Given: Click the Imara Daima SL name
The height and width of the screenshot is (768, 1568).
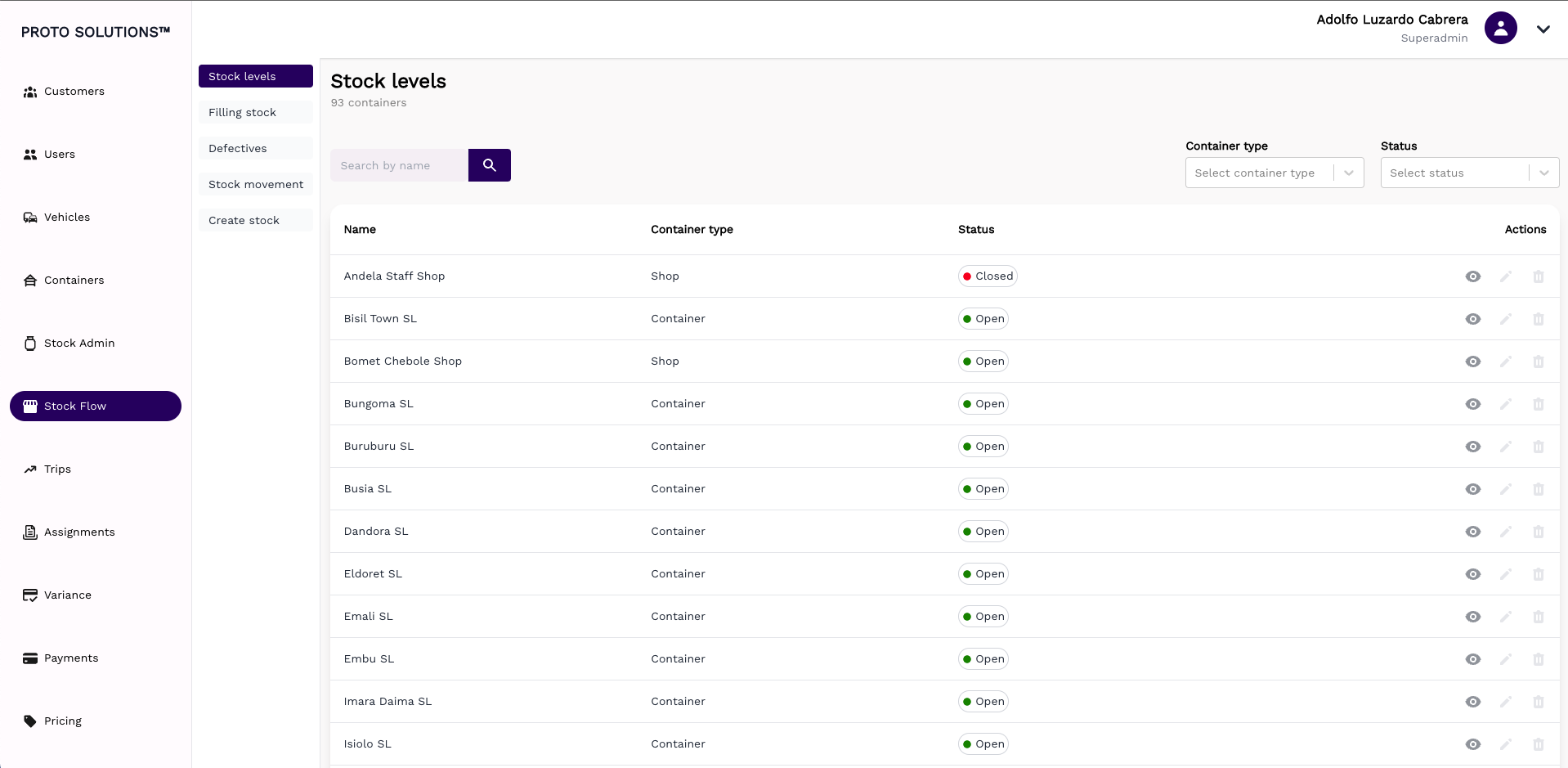Looking at the screenshot, I should click(388, 702).
